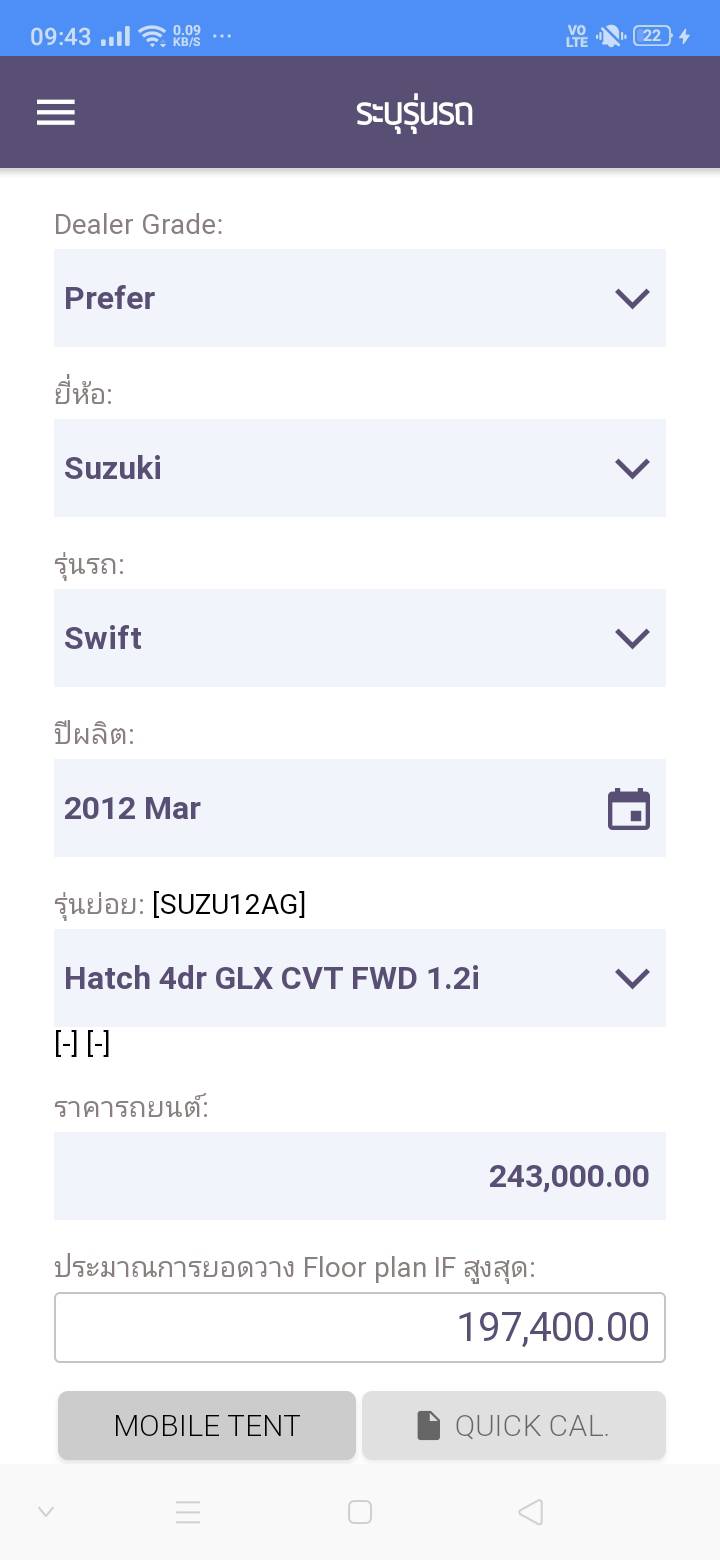This screenshot has height=1560, width=720.
Task: Focus the Floor plan IF amount field
Action: [360, 1327]
